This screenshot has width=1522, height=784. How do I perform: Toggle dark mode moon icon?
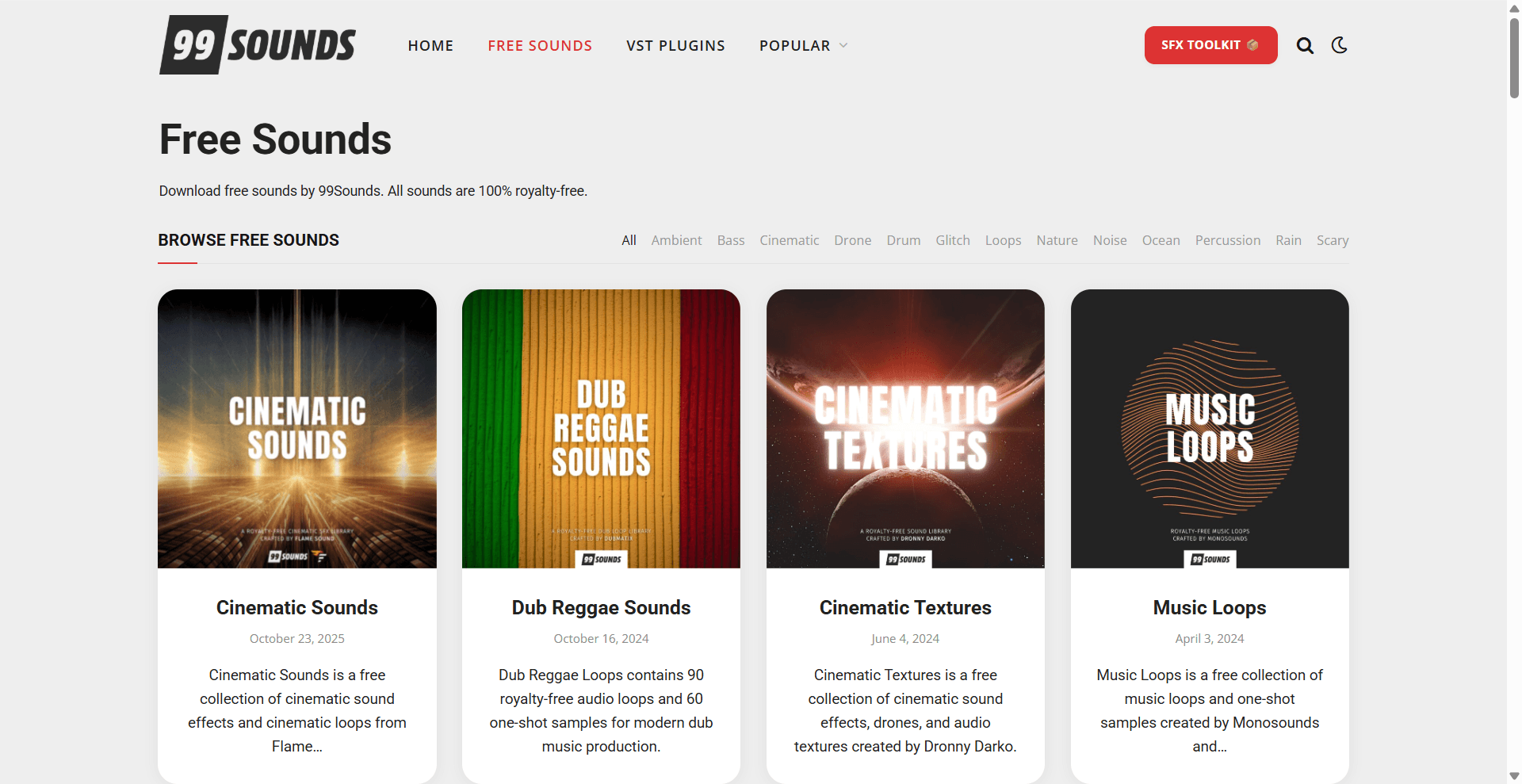point(1340,45)
